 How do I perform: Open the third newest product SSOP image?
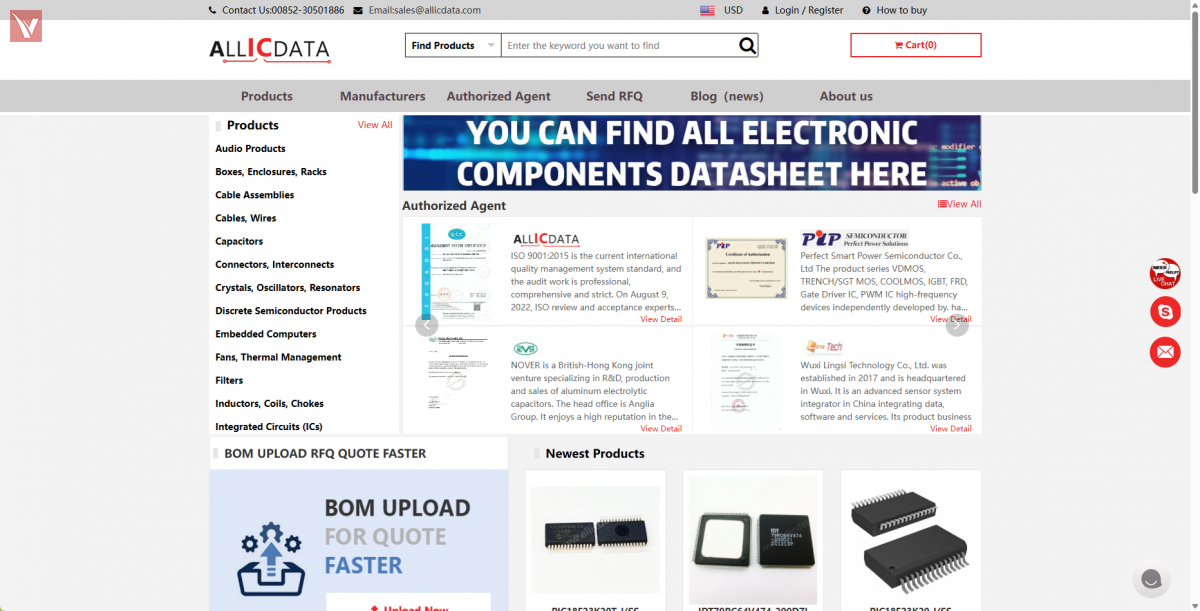coord(911,540)
